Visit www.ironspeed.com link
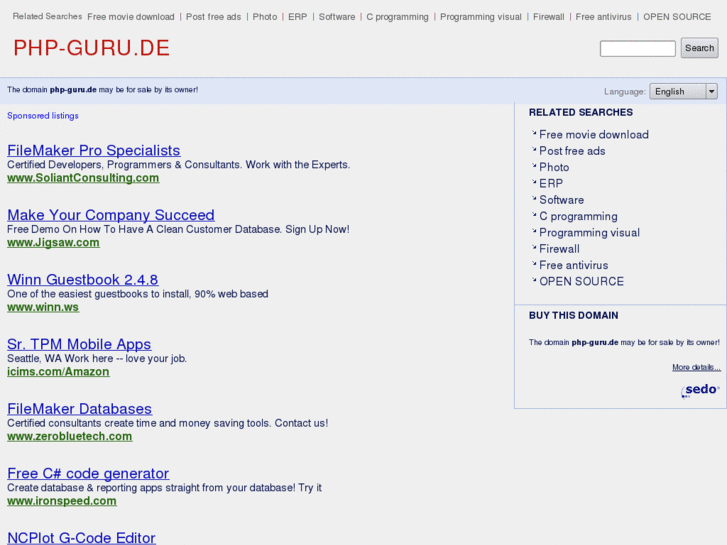 62,501
